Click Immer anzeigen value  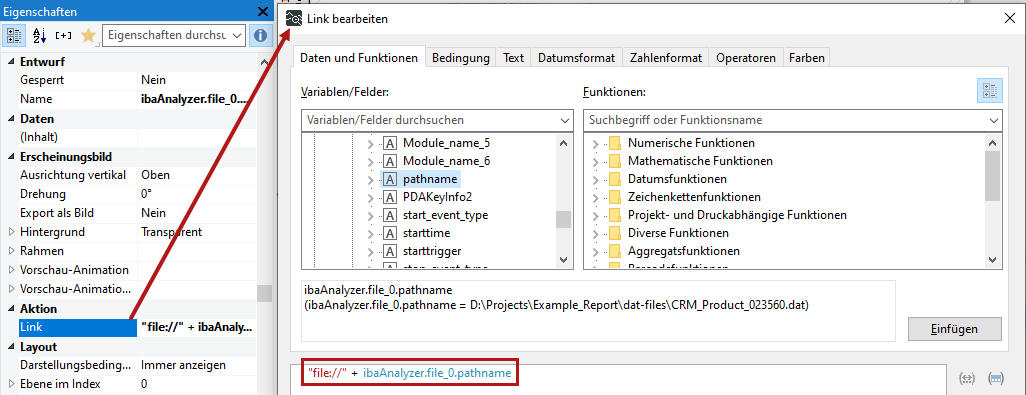(x=183, y=365)
